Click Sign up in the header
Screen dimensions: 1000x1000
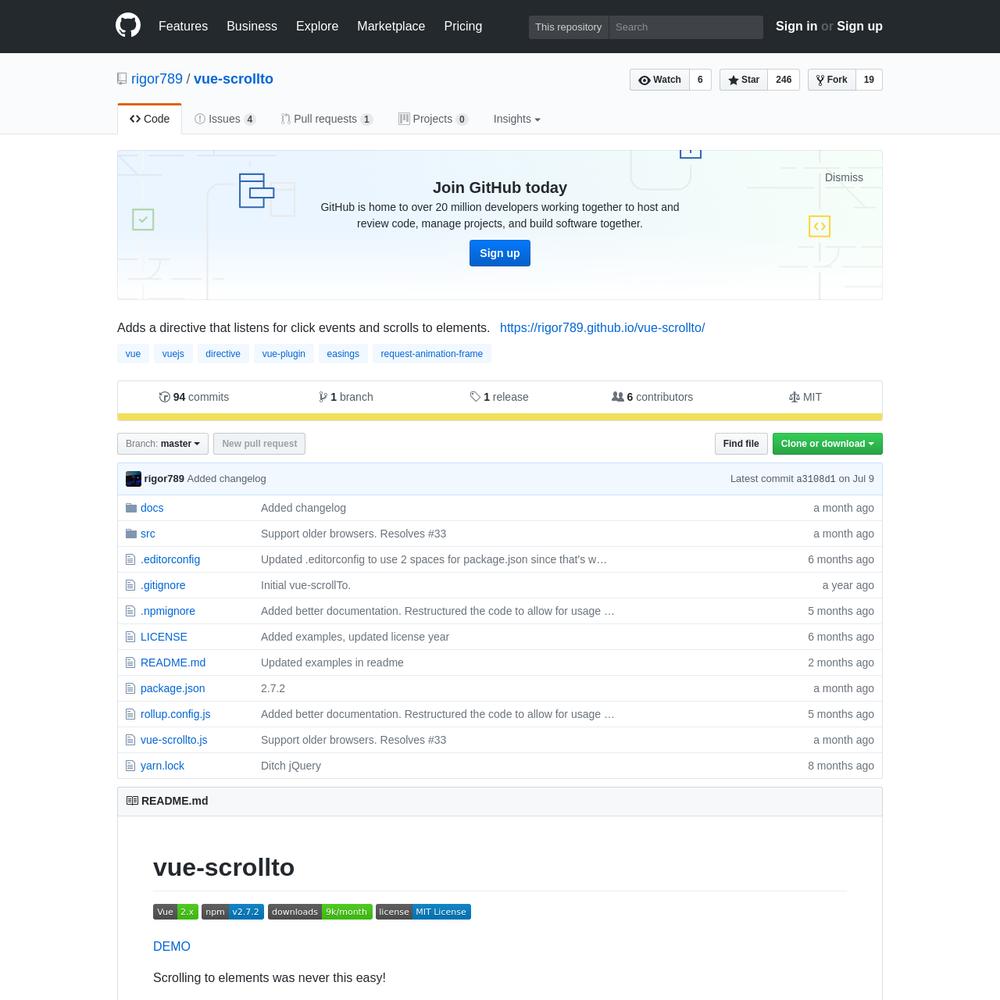[859, 26]
